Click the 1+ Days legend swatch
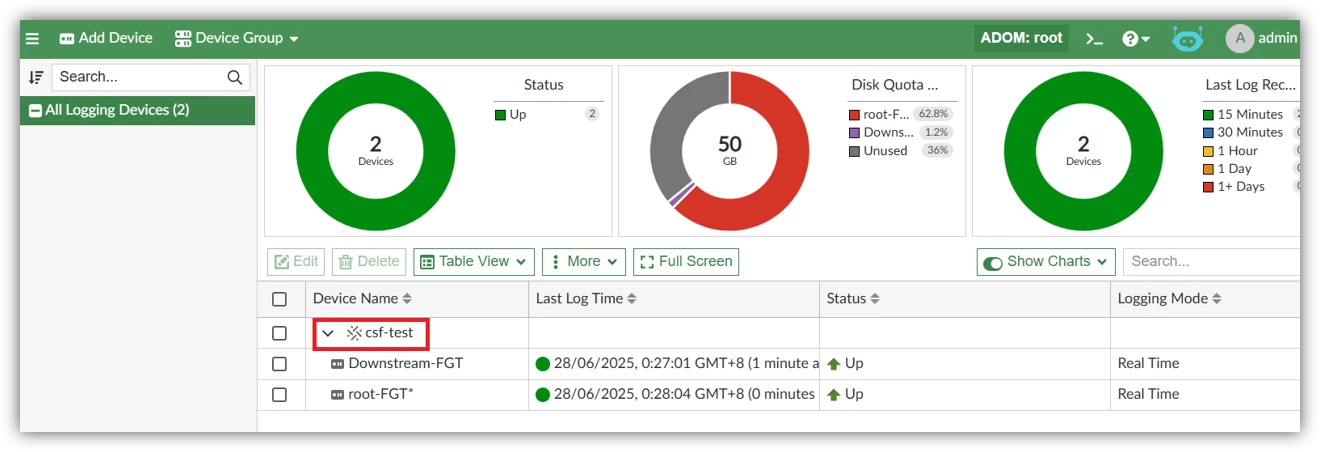Viewport: 1320px width, 452px height. tap(1208, 187)
